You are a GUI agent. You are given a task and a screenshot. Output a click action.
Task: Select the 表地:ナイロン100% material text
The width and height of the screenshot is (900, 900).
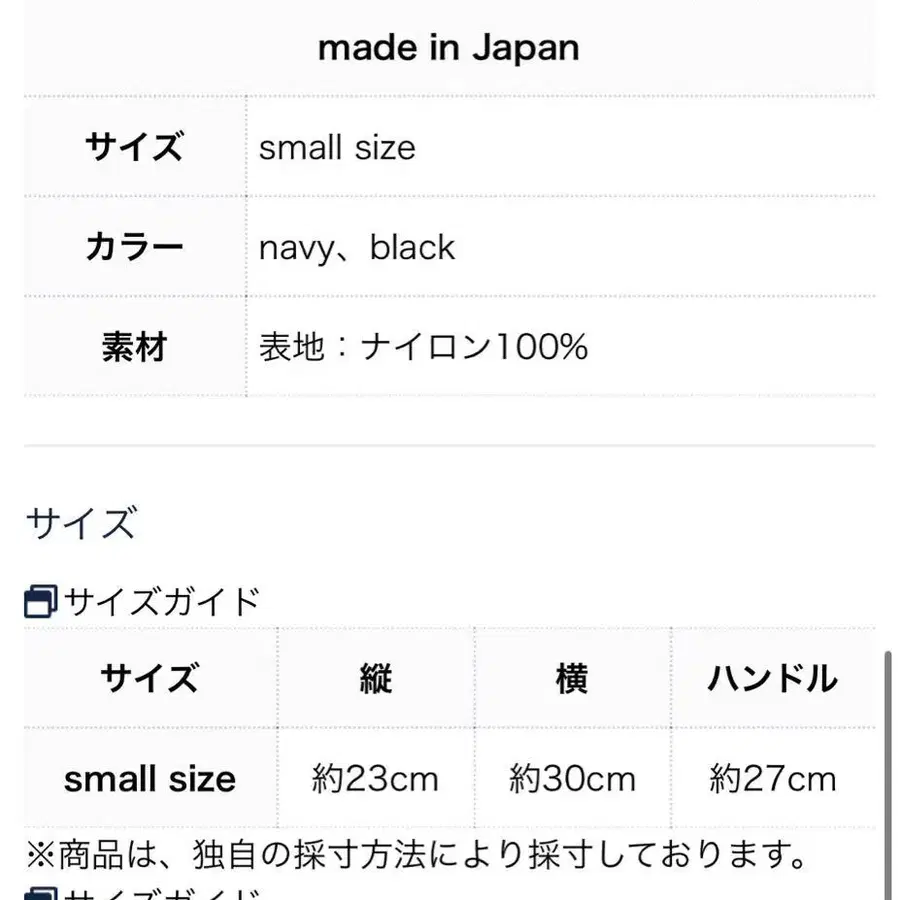tap(424, 347)
